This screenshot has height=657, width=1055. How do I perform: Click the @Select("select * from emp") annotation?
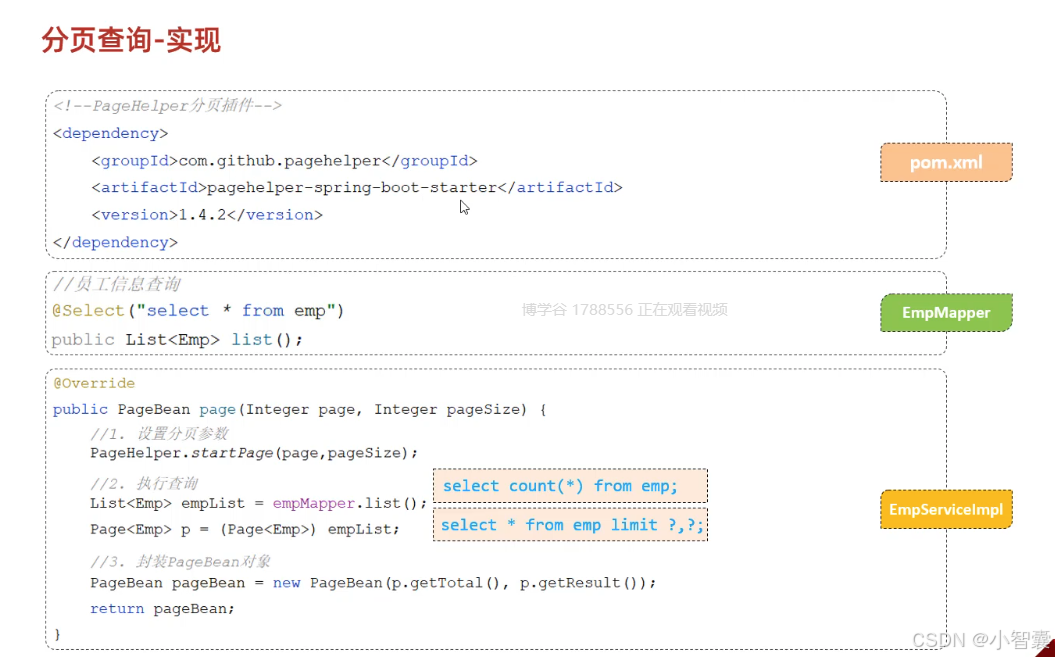coord(198,310)
